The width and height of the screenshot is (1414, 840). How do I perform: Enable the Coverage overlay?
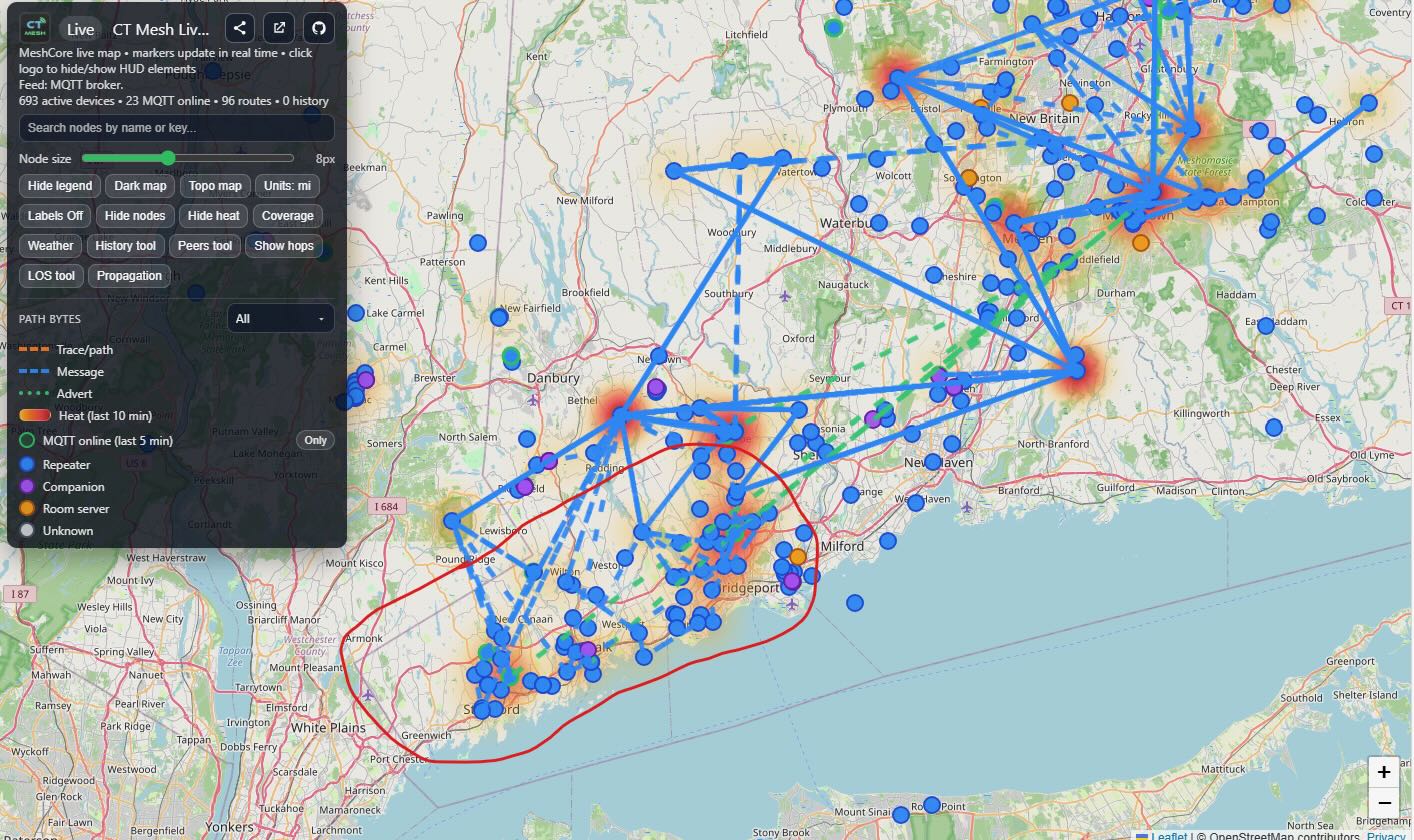pos(287,216)
